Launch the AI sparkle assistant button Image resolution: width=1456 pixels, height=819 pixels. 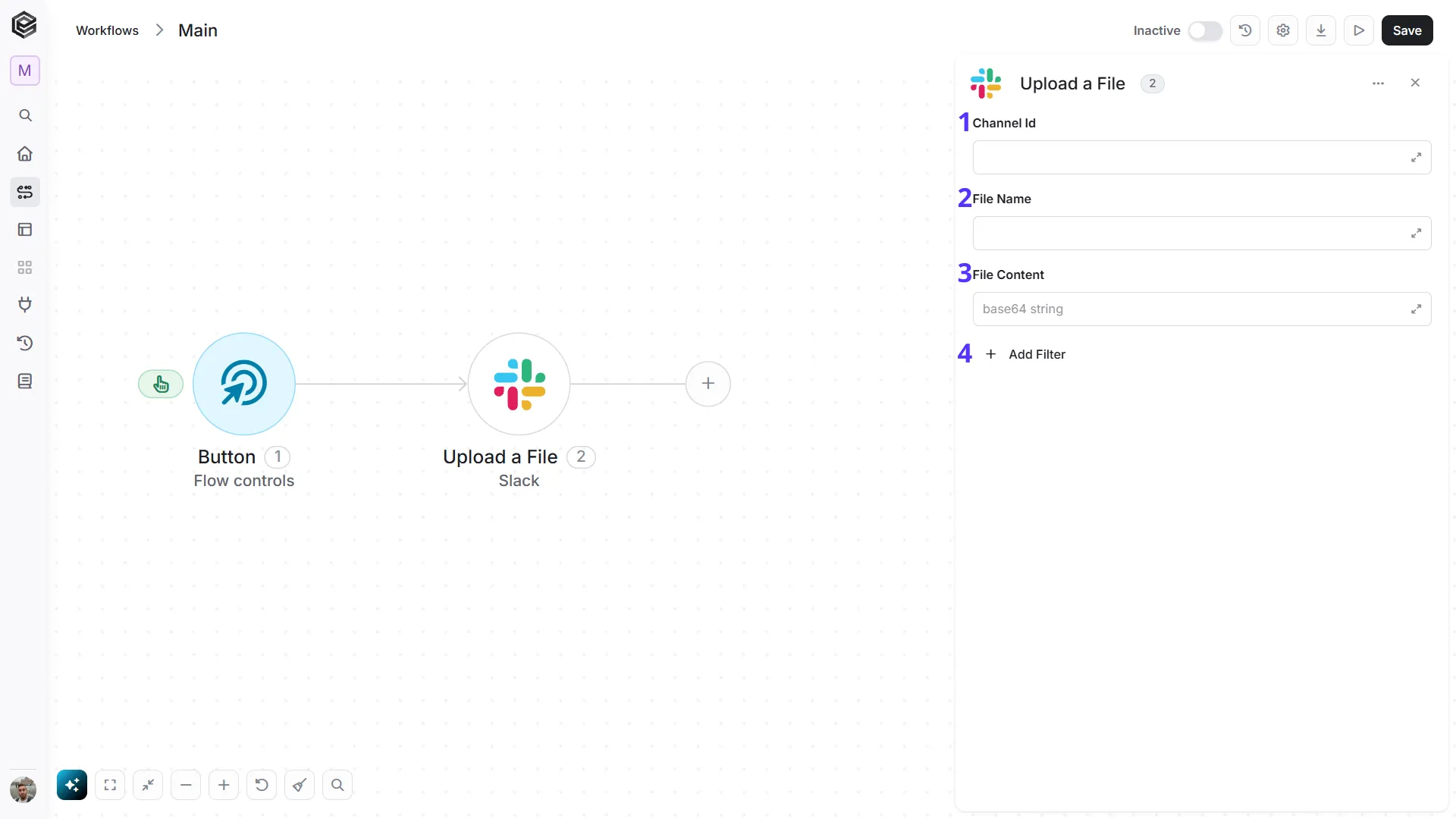[x=72, y=785]
